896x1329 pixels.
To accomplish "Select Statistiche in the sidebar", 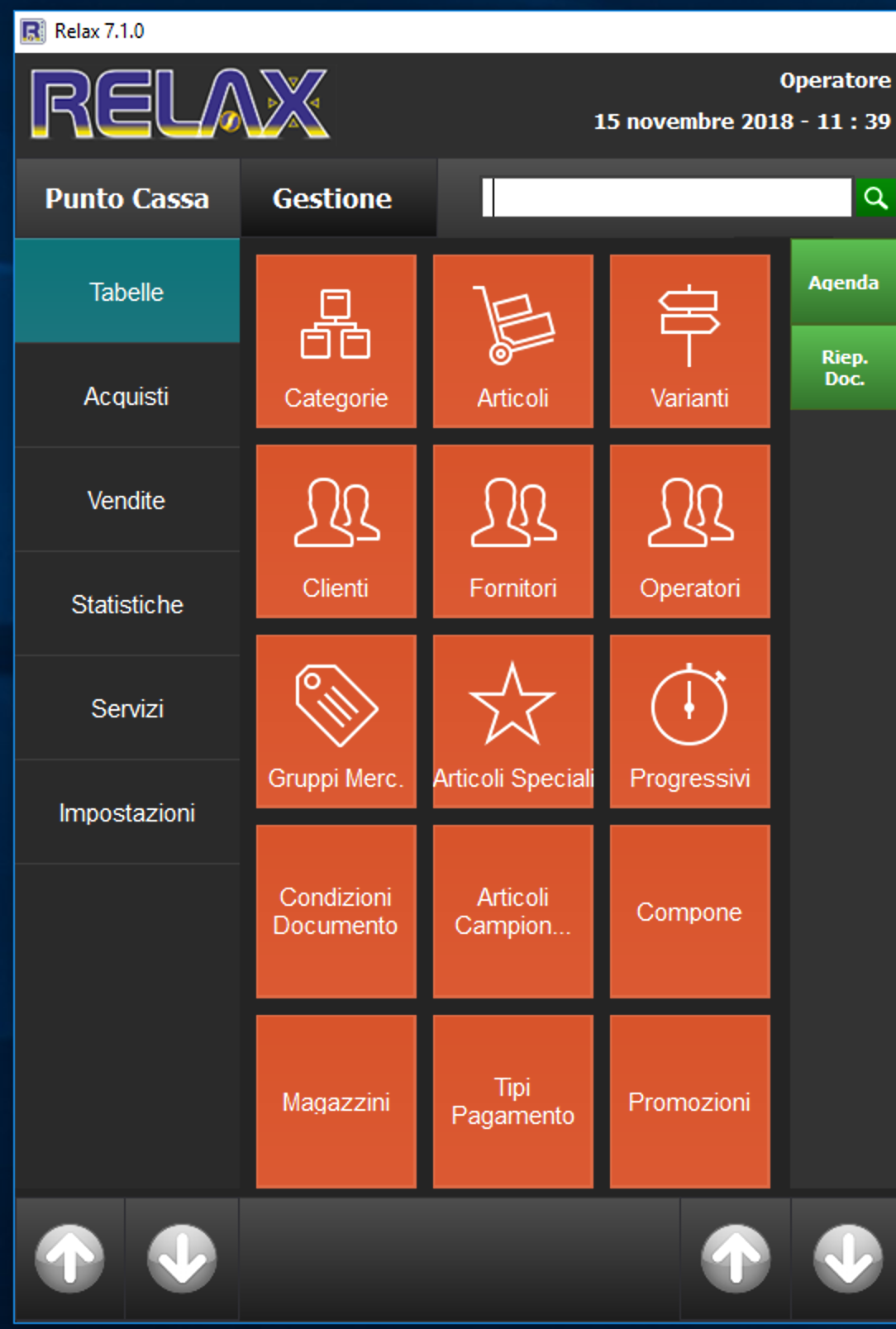I will coord(127,604).
